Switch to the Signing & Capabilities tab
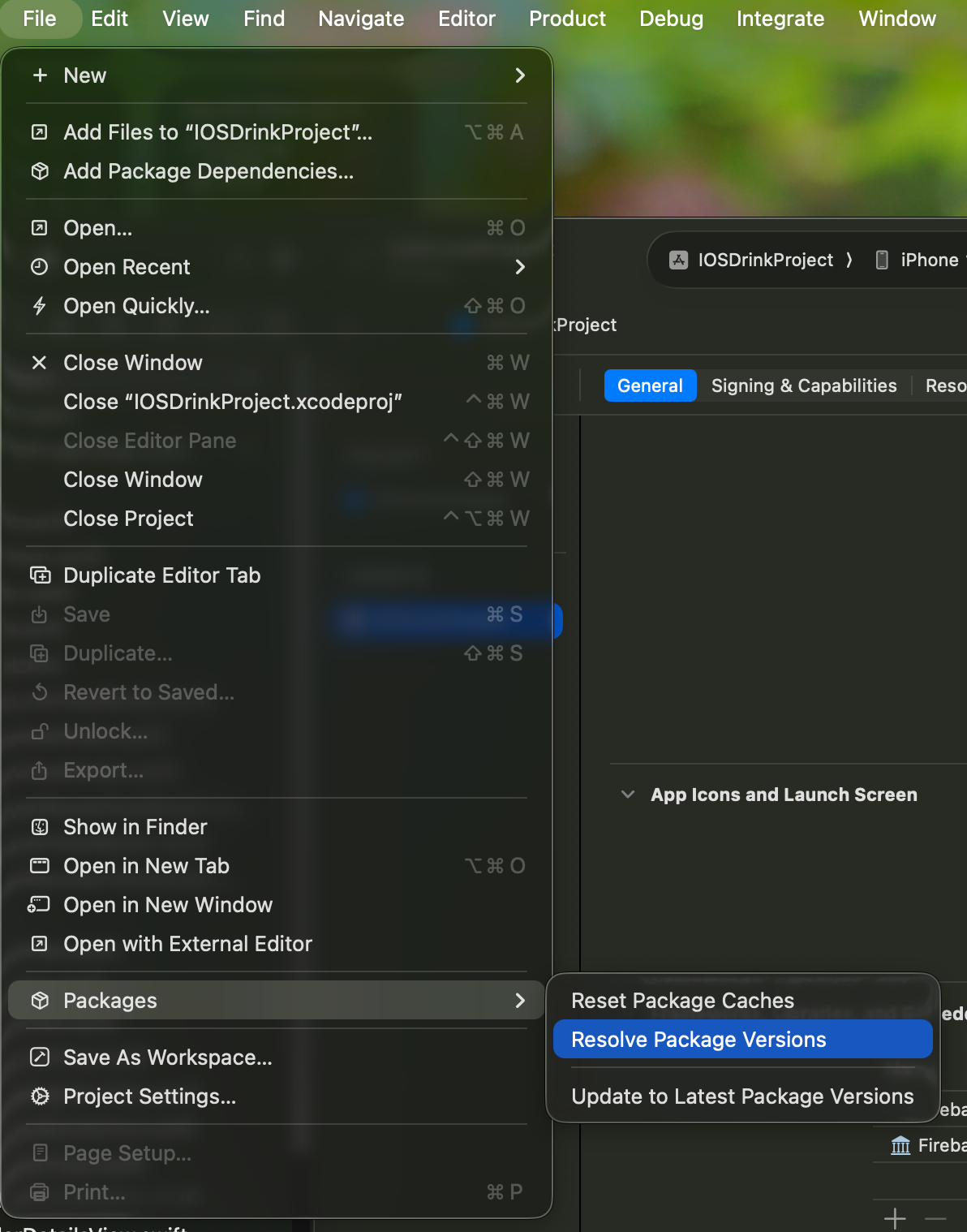The width and height of the screenshot is (967, 1232). 804,386
